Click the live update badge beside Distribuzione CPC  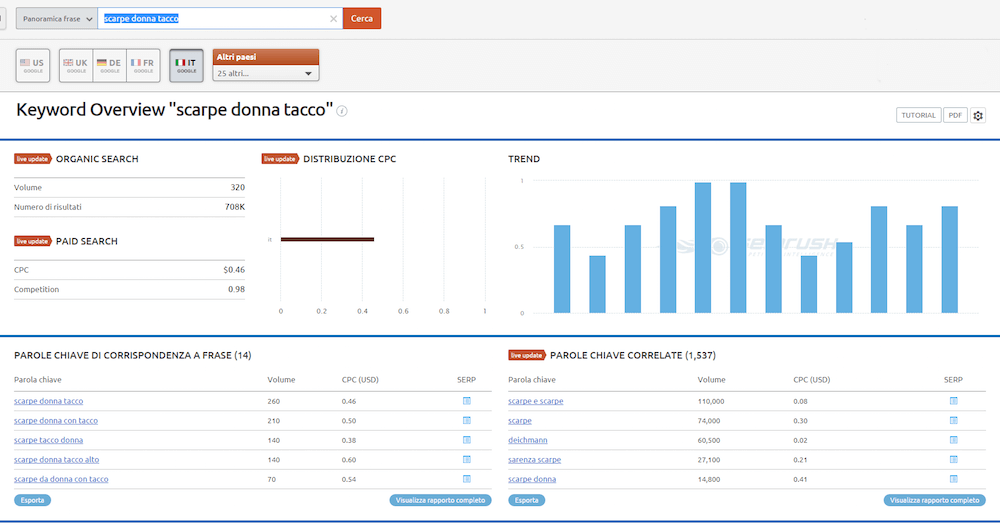point(279,159)
